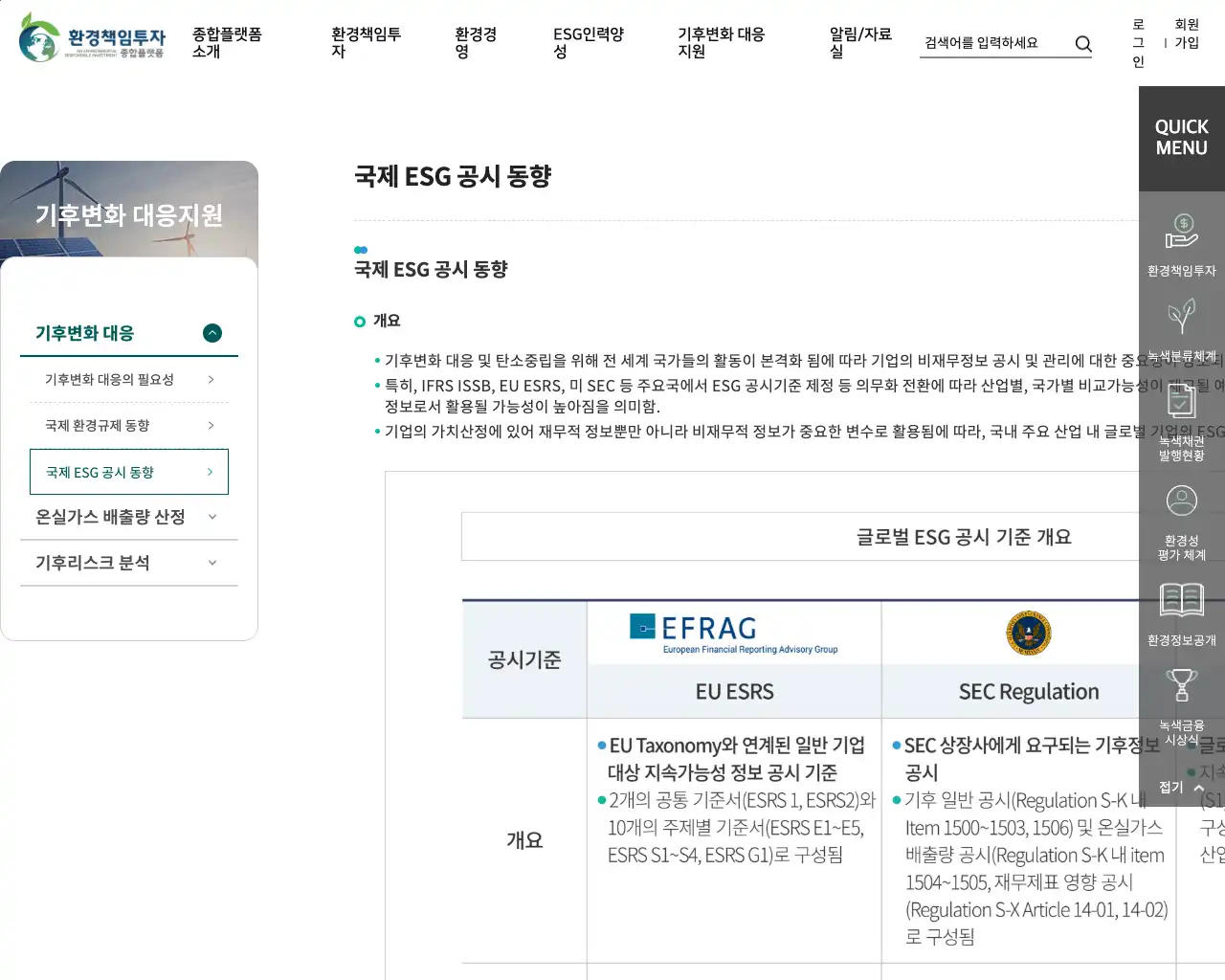1225x980 pixels.
Task: Click the 로그인 link
Action: click(x=1138, y=43)
